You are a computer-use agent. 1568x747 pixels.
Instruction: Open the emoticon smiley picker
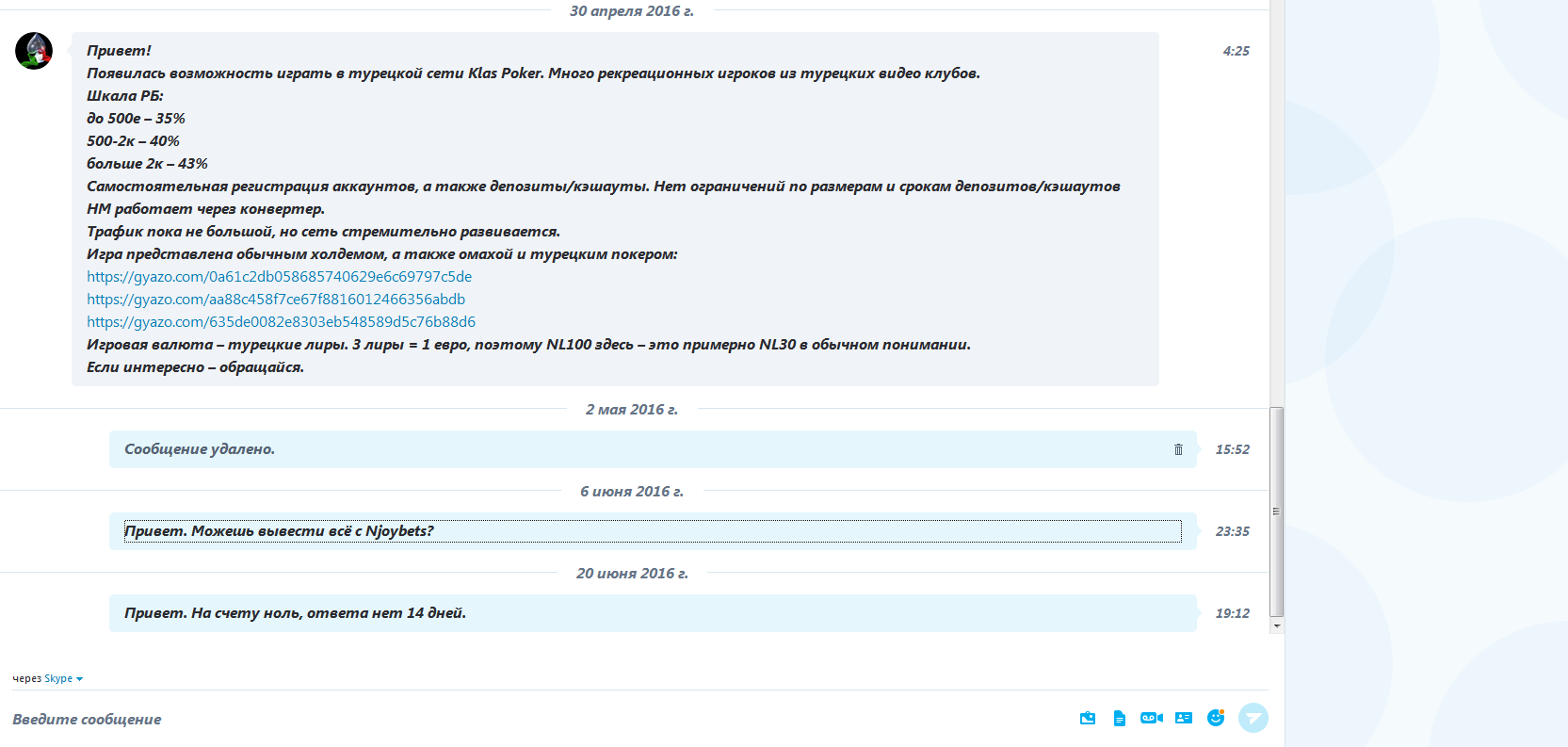(1216, 718)
